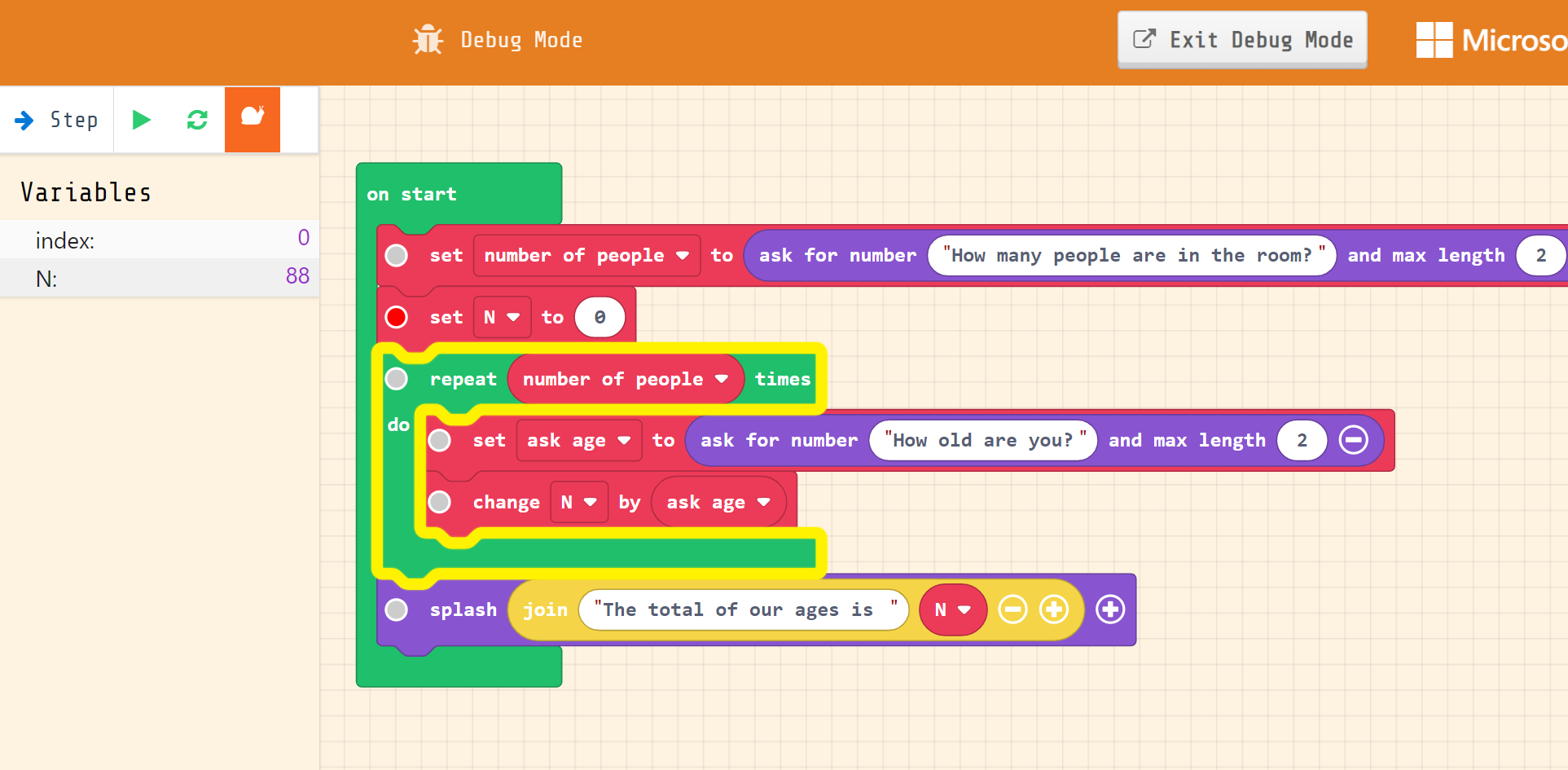Screen dimensions: 1568x770
Task: Click Exit Debug Mode
Action: (x=1241, y=39)
